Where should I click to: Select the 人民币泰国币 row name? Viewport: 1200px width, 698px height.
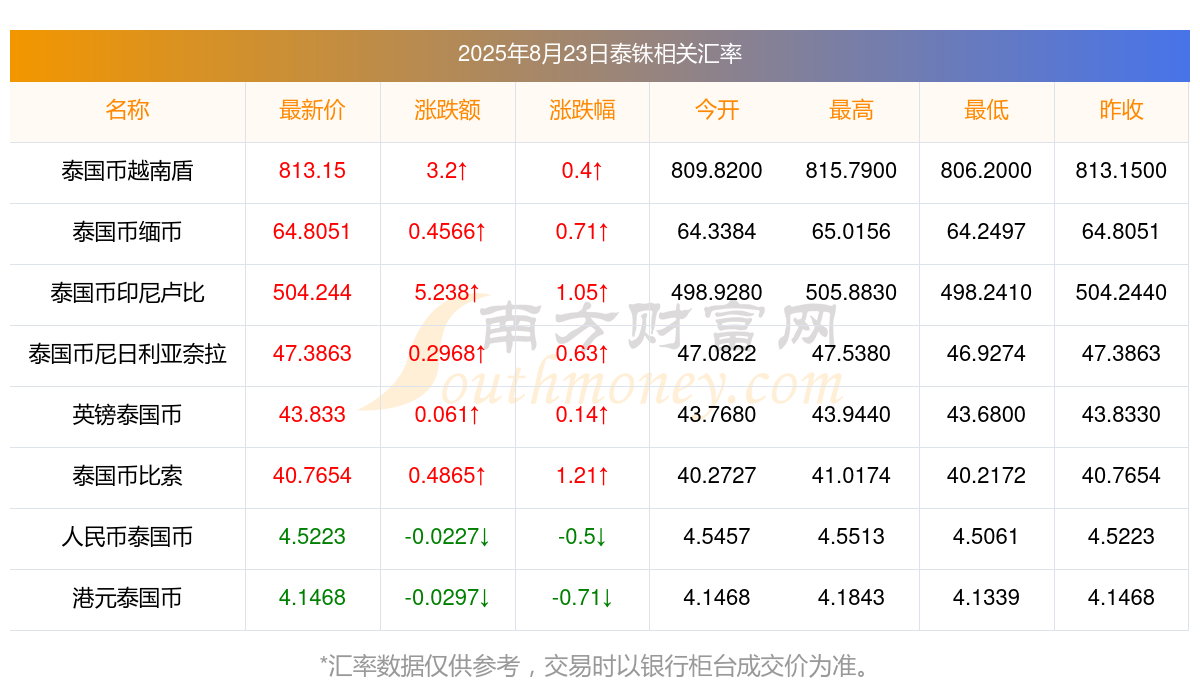pos(127,537)
